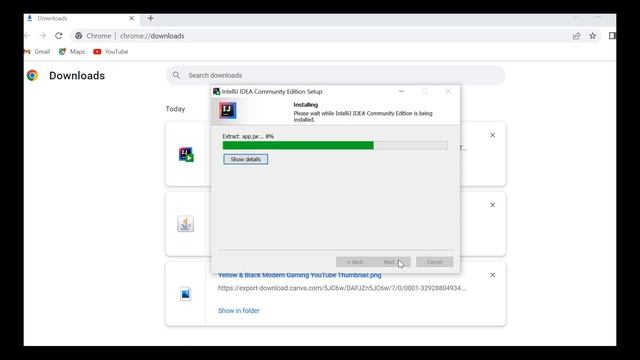Go back using the browser back arrow
The height and width of the screenshot is (360, 640).
pyautogui.click(x=27, y=36)
